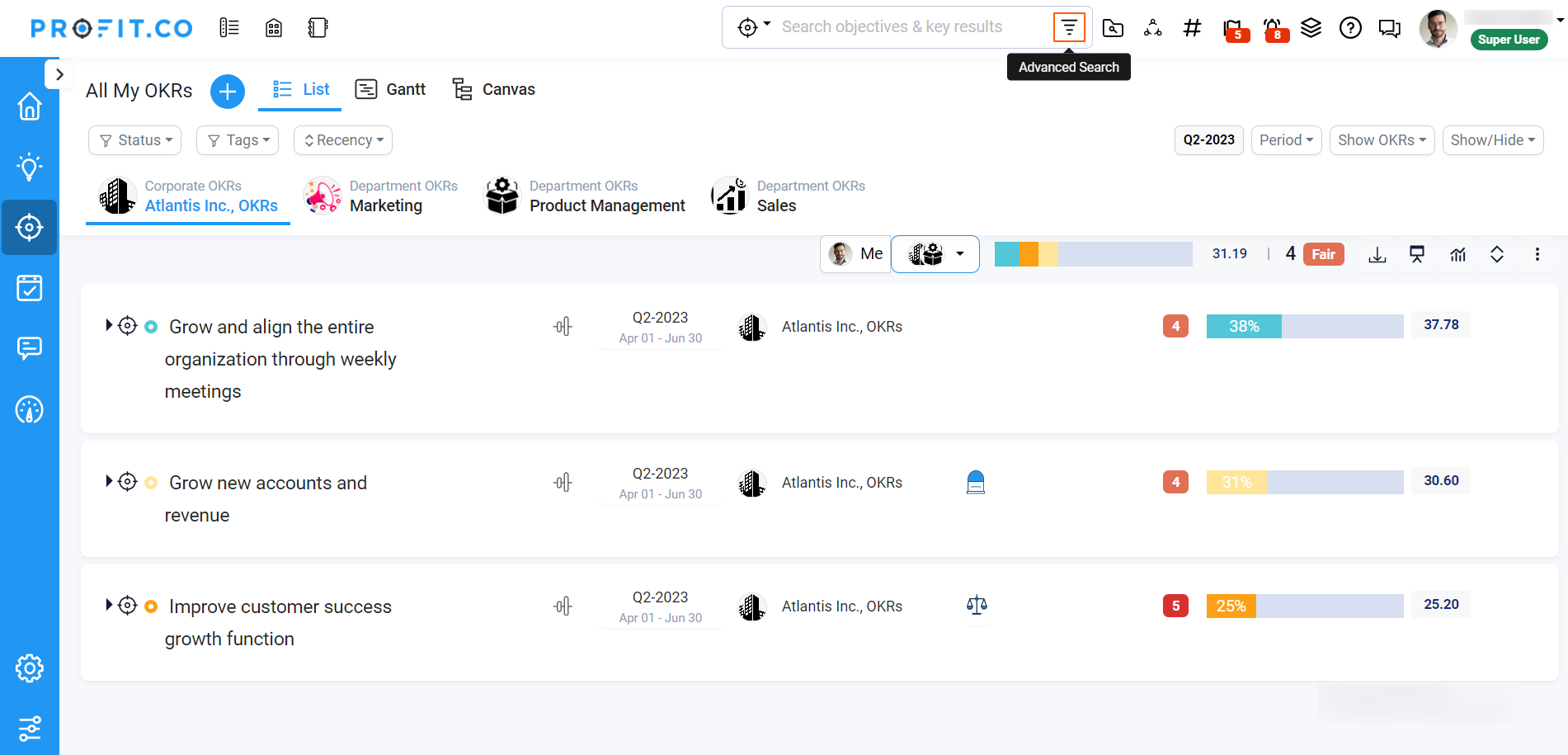
Task: Open the Improve customer success growth function objective
Action: [x=278, y=623]
